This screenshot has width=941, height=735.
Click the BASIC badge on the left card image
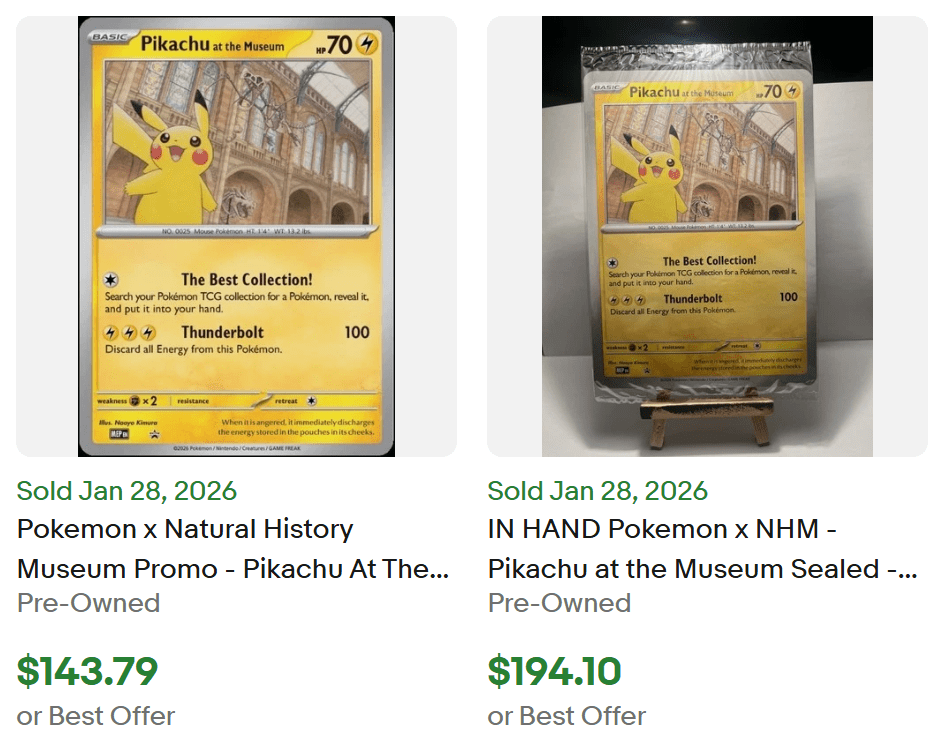(109, 33)
